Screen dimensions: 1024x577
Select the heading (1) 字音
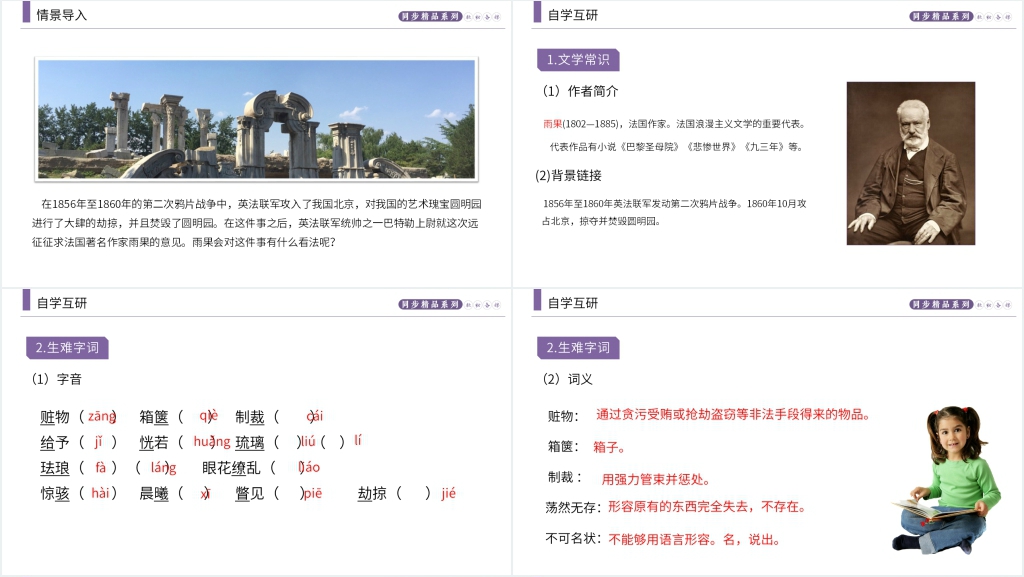[57, 379]
